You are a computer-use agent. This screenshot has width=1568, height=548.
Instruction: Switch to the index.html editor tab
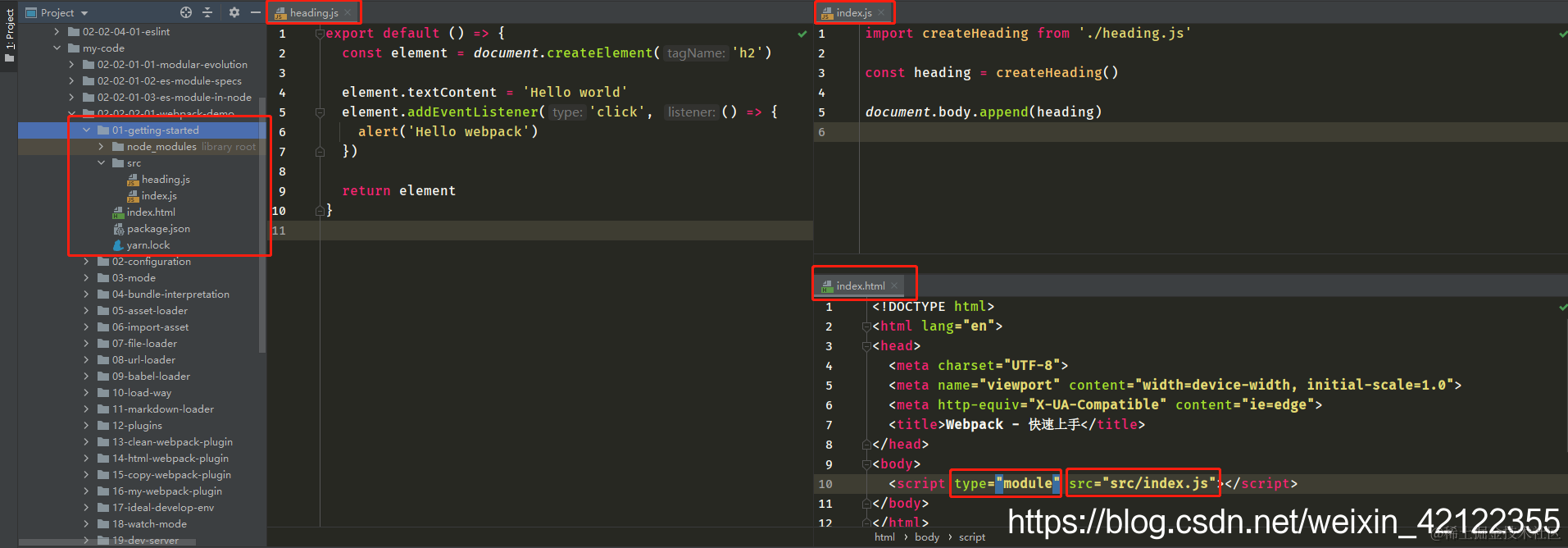pyautogui.click(x=860, y=285)
